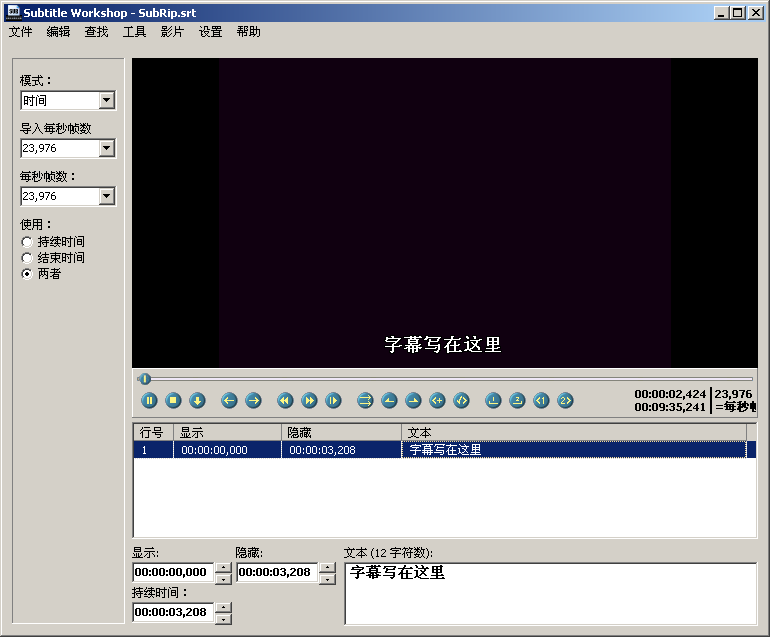Click the subtitle text editing box

[x=550, y=594]
